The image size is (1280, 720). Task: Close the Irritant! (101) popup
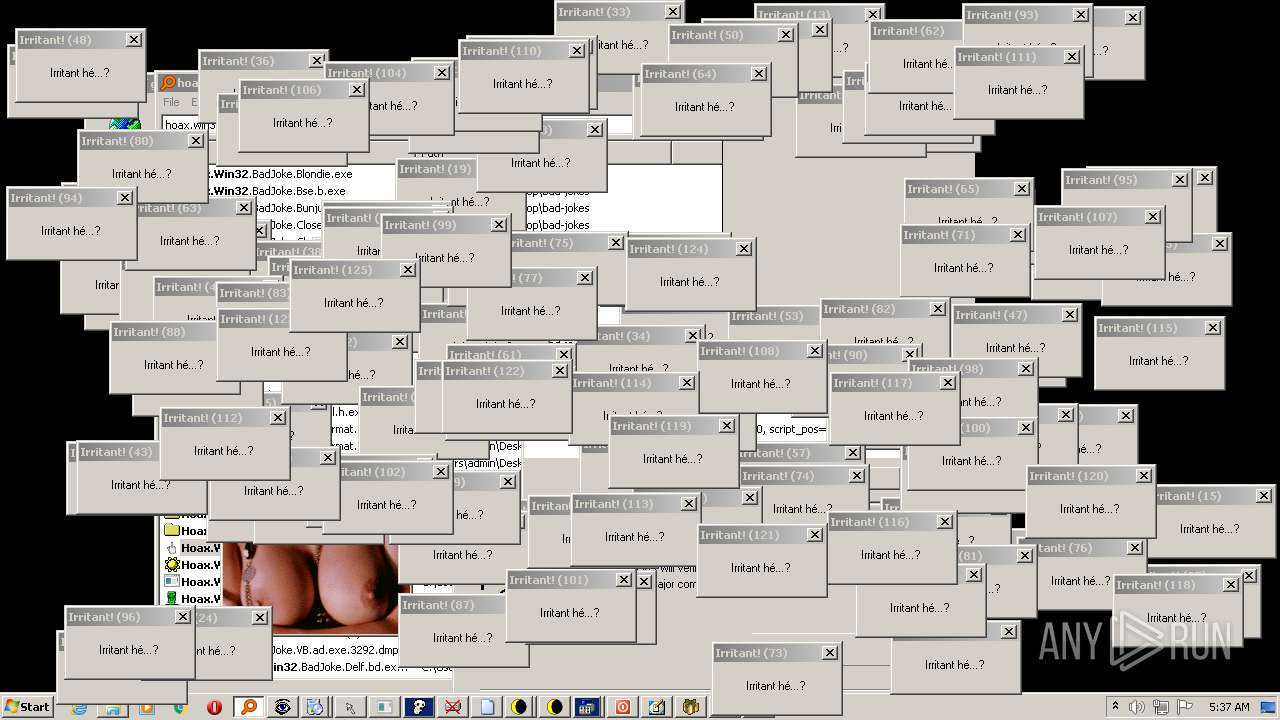click(x=623, y=580)
